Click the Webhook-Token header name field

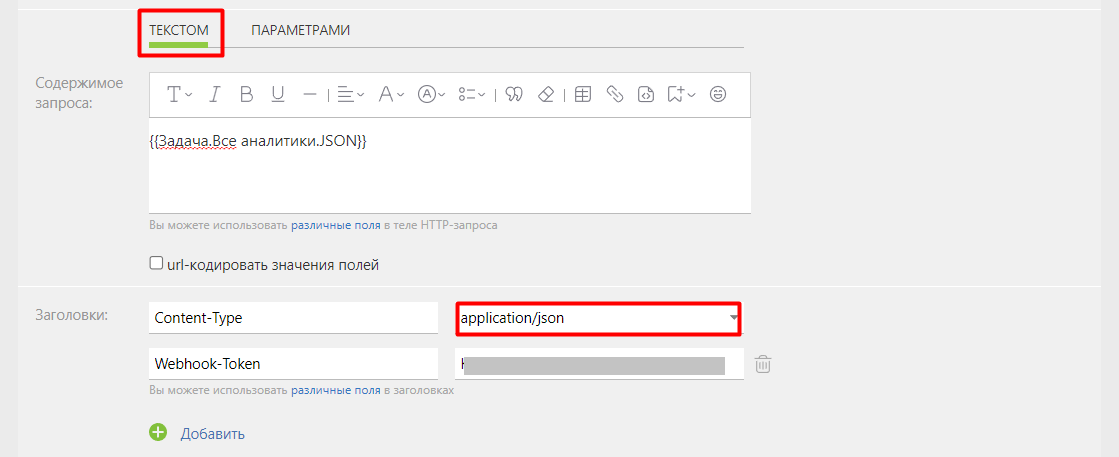coord(293,363)
